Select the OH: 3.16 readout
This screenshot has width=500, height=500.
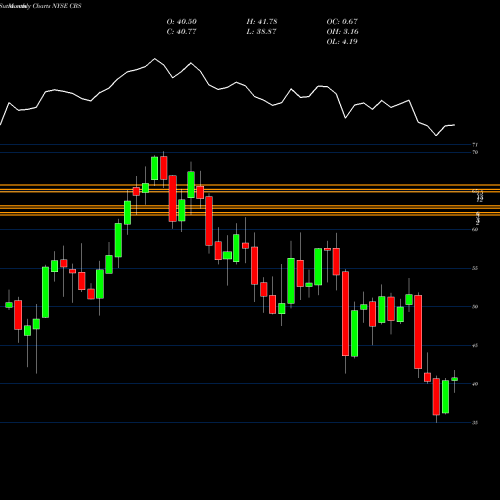(342, 32)
